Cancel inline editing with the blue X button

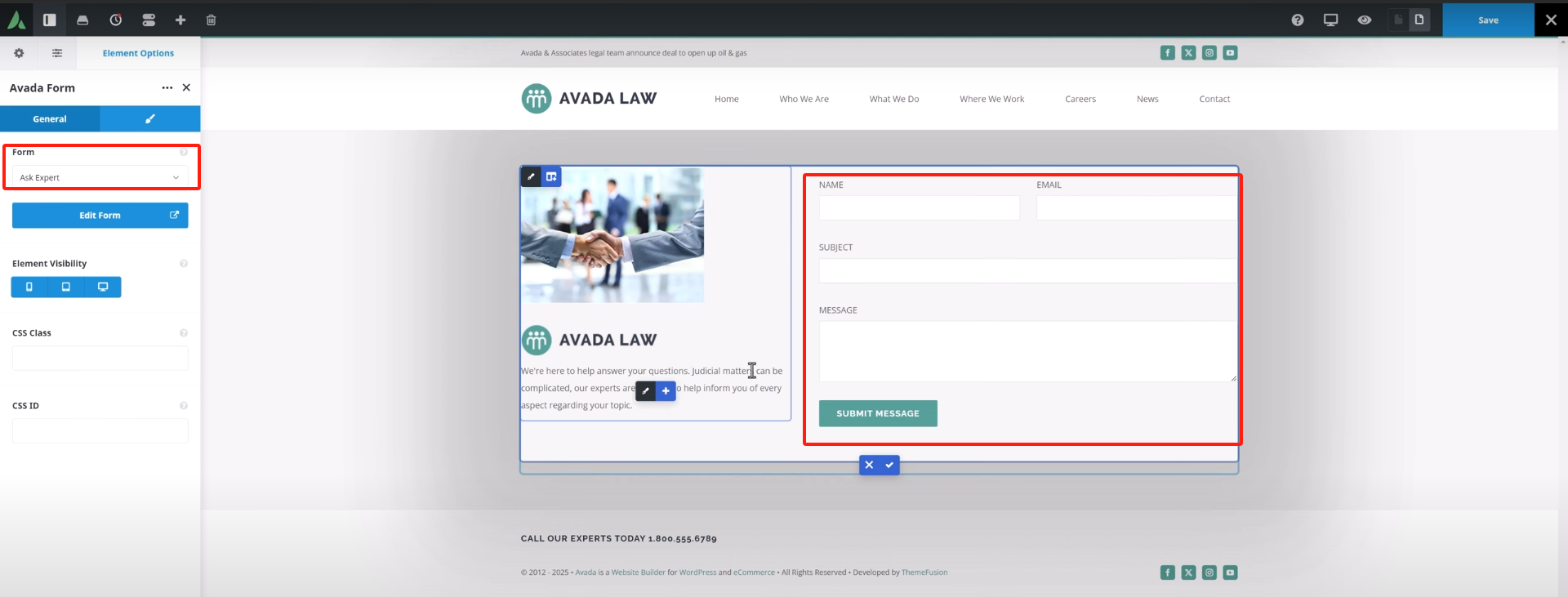869,465
